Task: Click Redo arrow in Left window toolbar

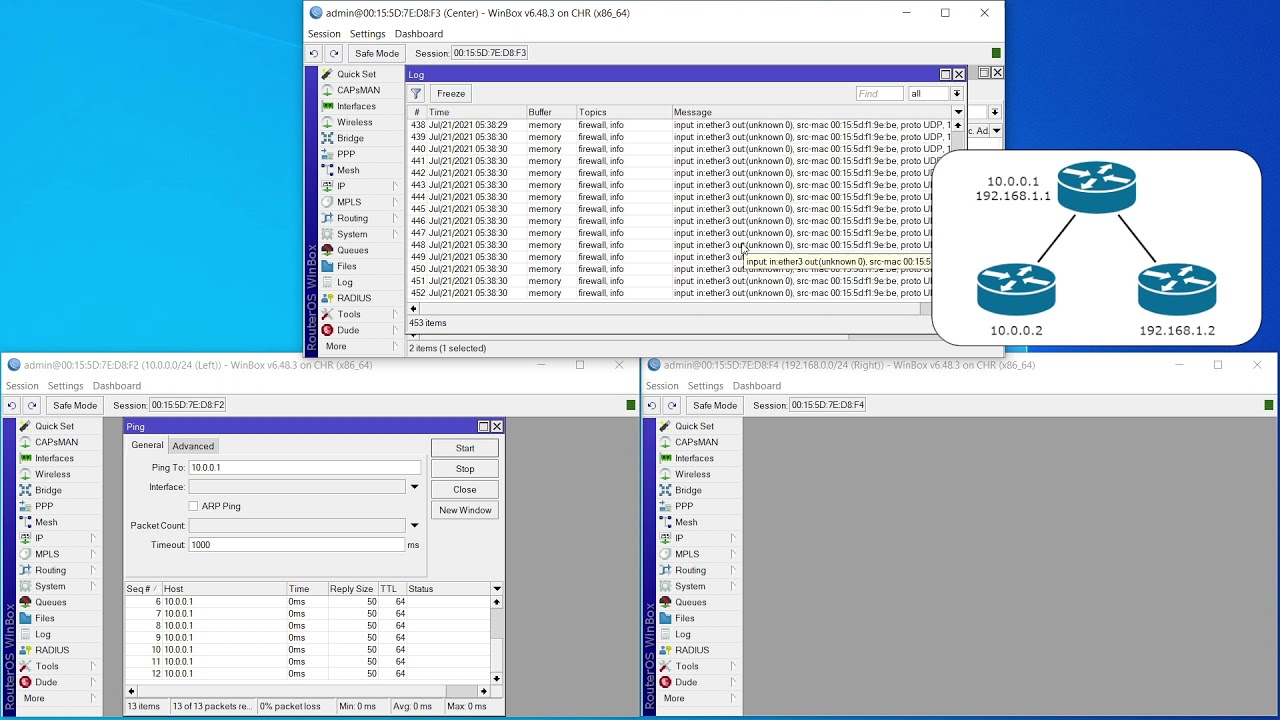Action: [x=32, y=405]
